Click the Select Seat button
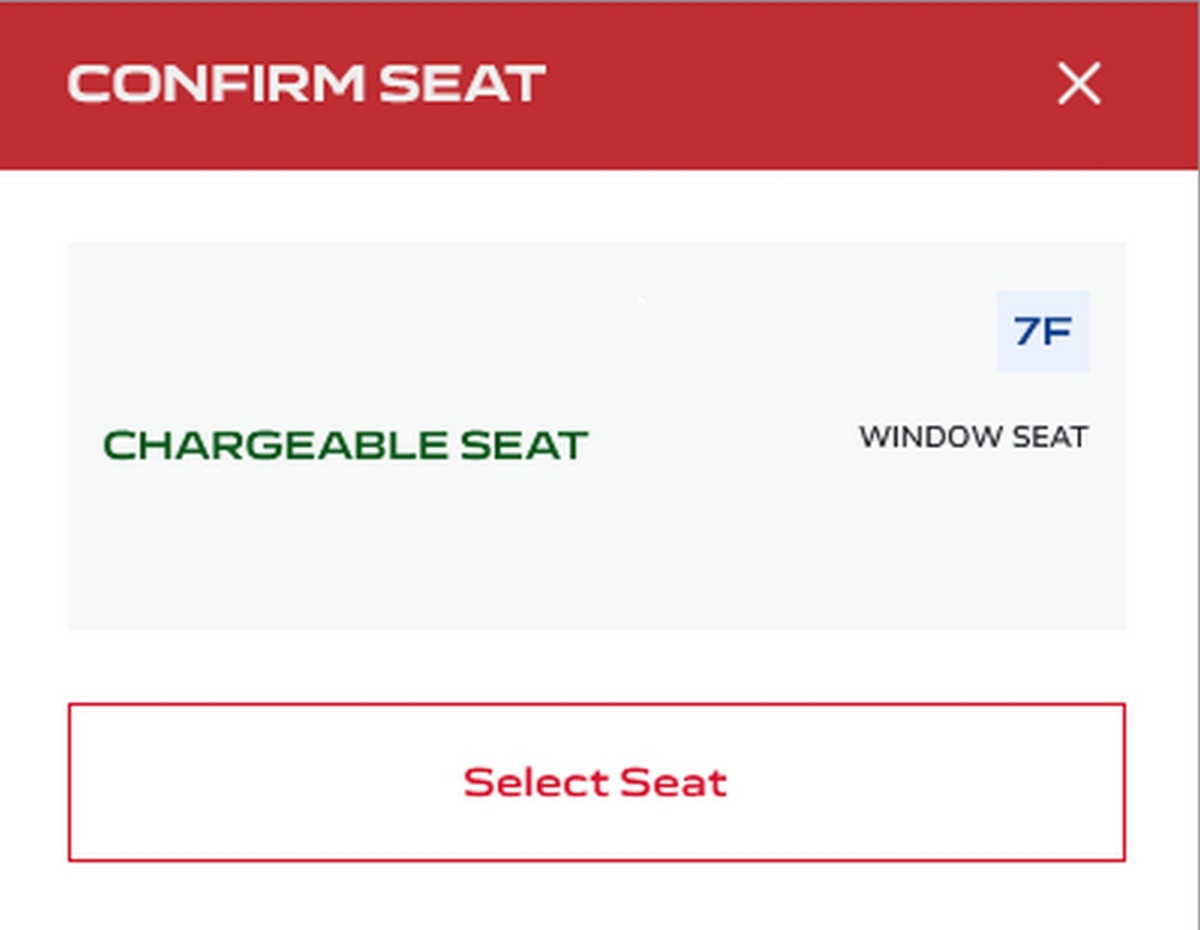This screenshot has height=930, width=1200. tap(596, 782)
